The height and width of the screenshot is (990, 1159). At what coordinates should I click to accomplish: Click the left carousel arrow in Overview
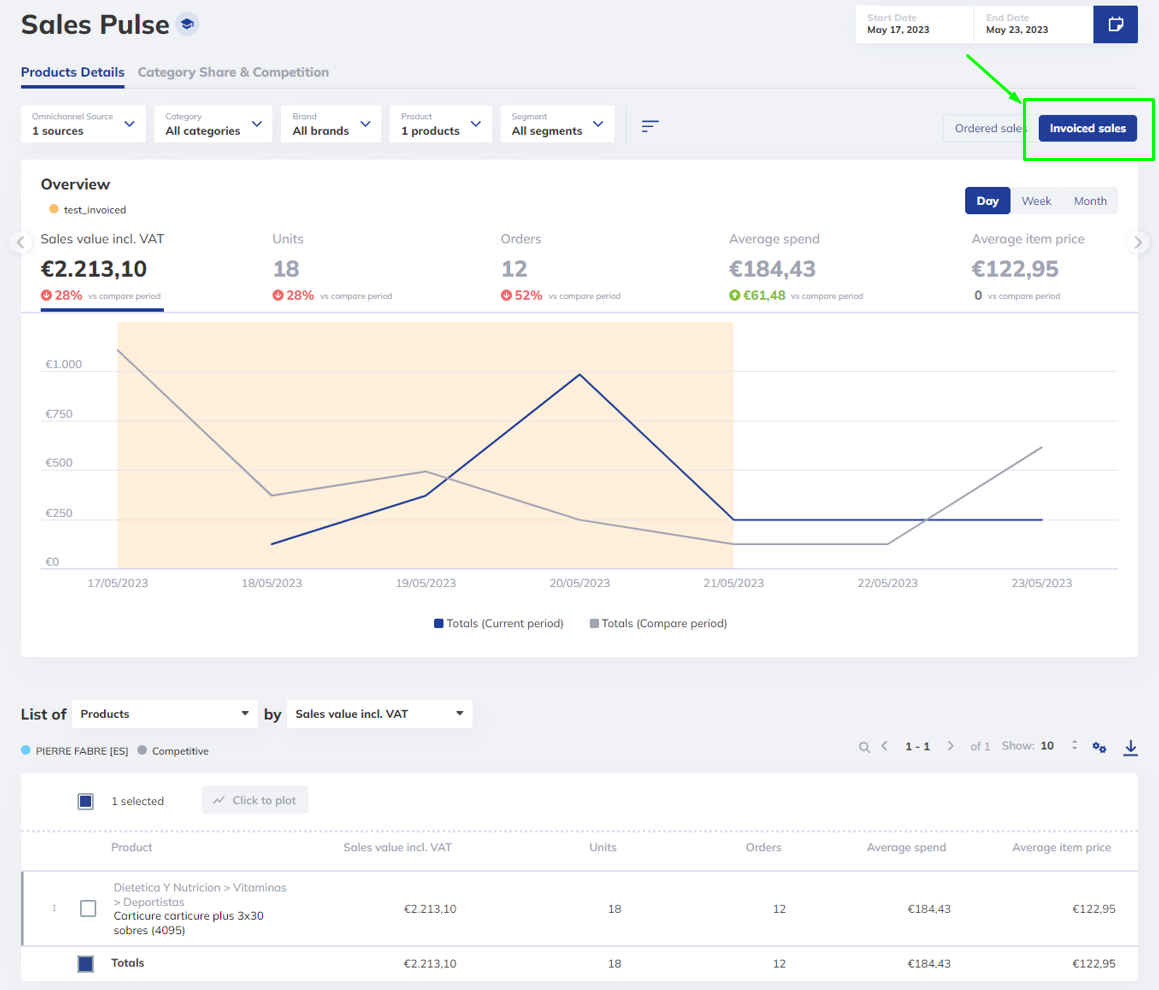click(20, 242)
